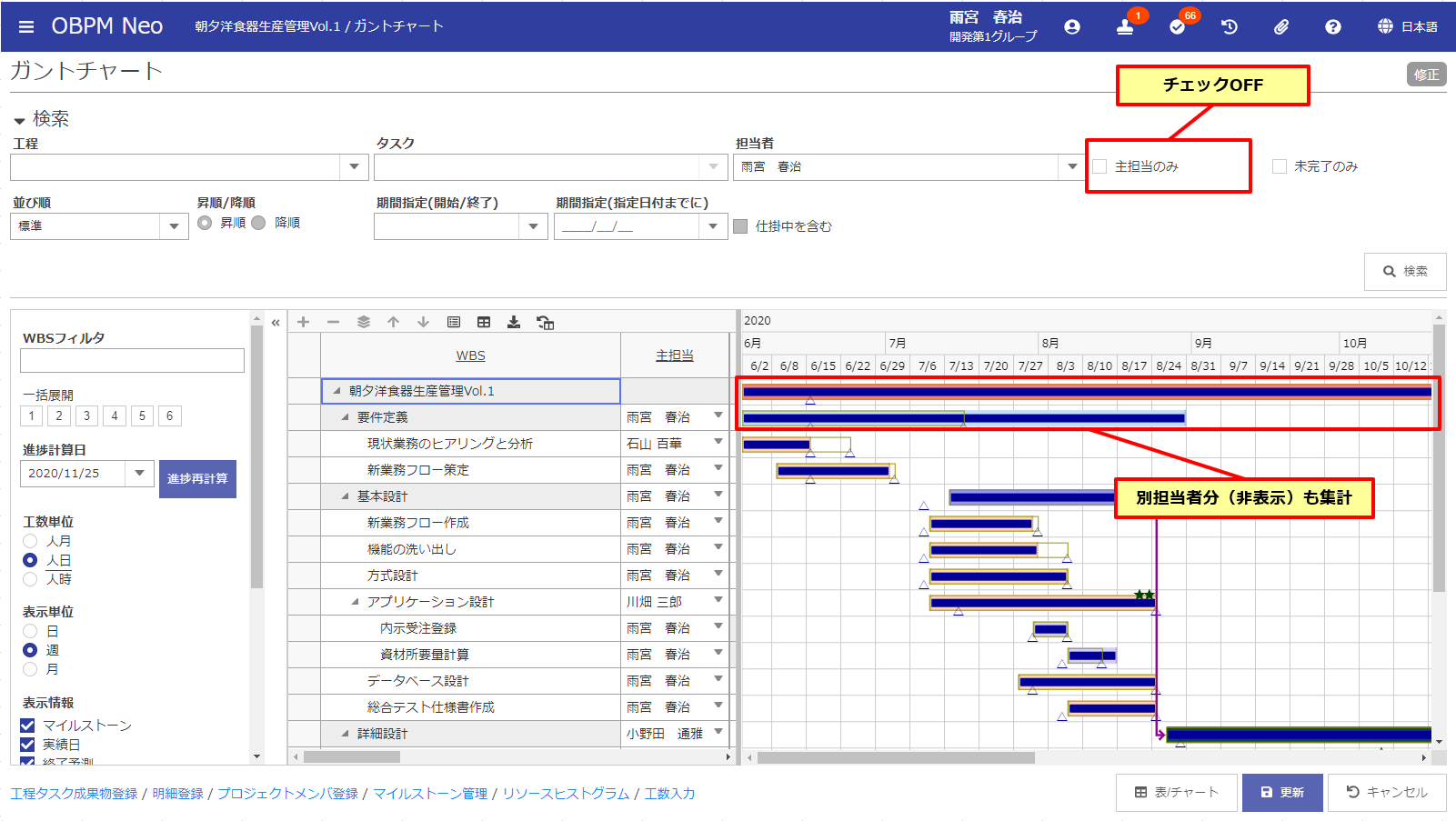Open the 担当者 dropdown
Viewport: 1456px width, 821px height.
pyautogui.click(x=1072, y=166)
